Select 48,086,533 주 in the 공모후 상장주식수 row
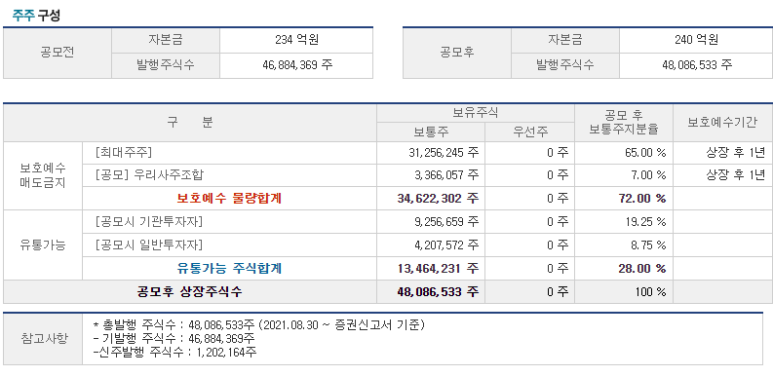773x376 pixels. (x=438, y=292)
